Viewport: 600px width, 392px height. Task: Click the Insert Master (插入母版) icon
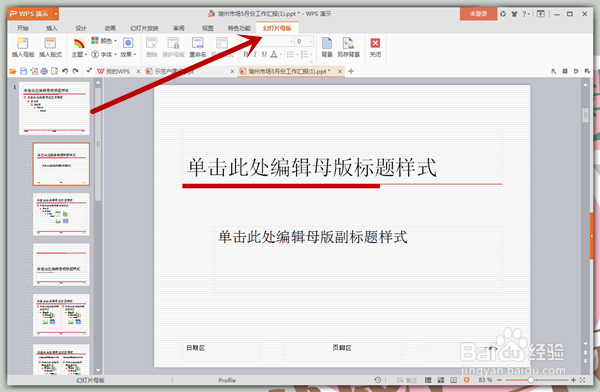click(23, 47)
